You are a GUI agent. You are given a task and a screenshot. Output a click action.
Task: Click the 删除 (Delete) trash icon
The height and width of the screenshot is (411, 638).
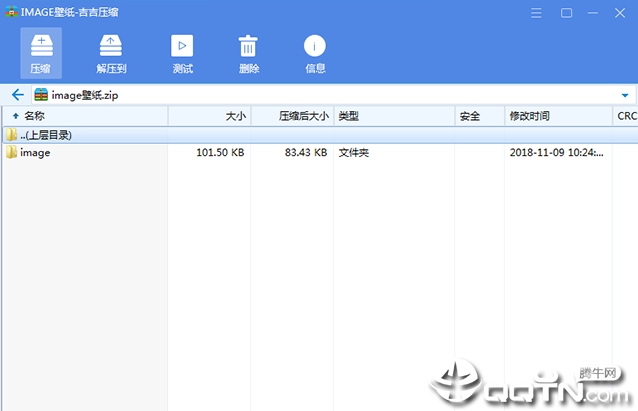[248, 53]
